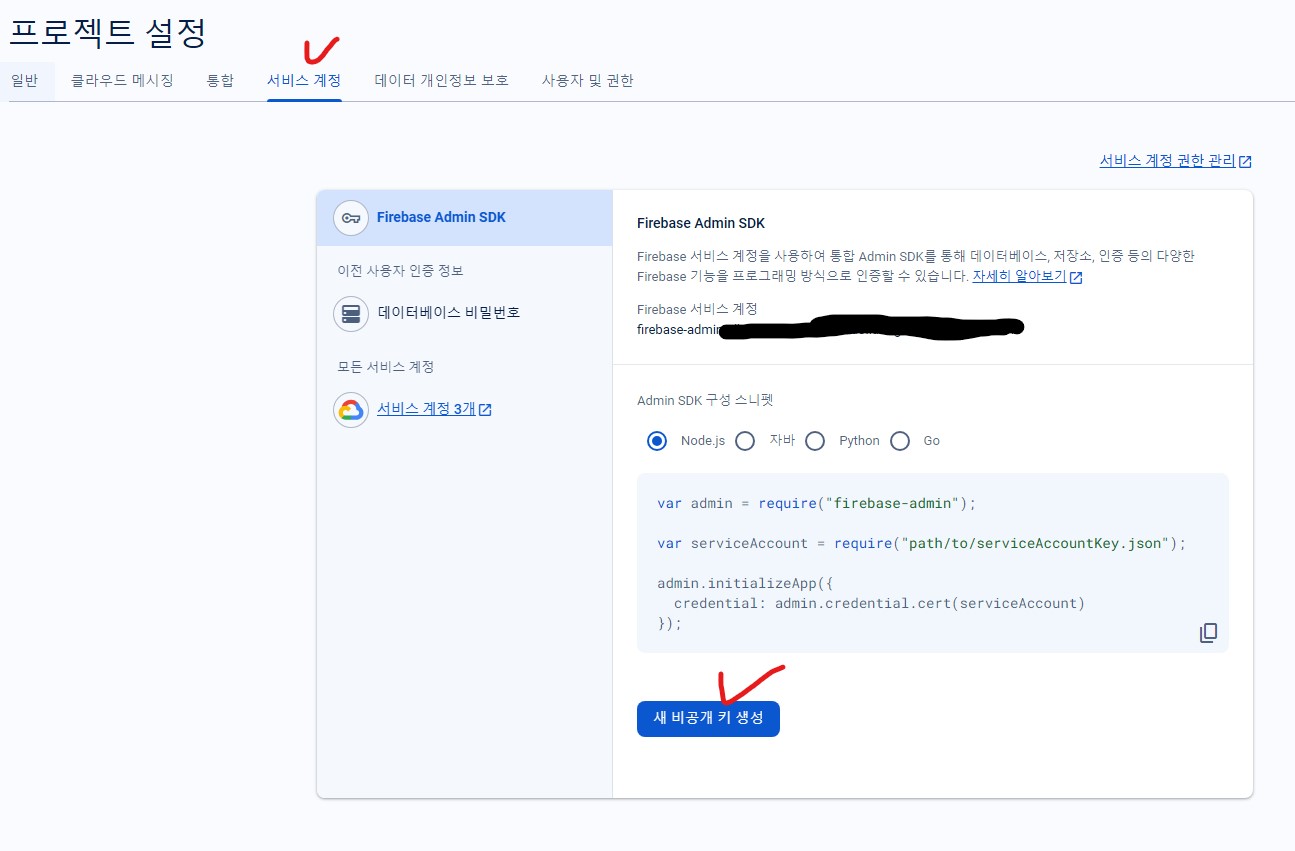Select Firebase Admin SDK sidebar item
The image size is (1295, 851).
464,218
